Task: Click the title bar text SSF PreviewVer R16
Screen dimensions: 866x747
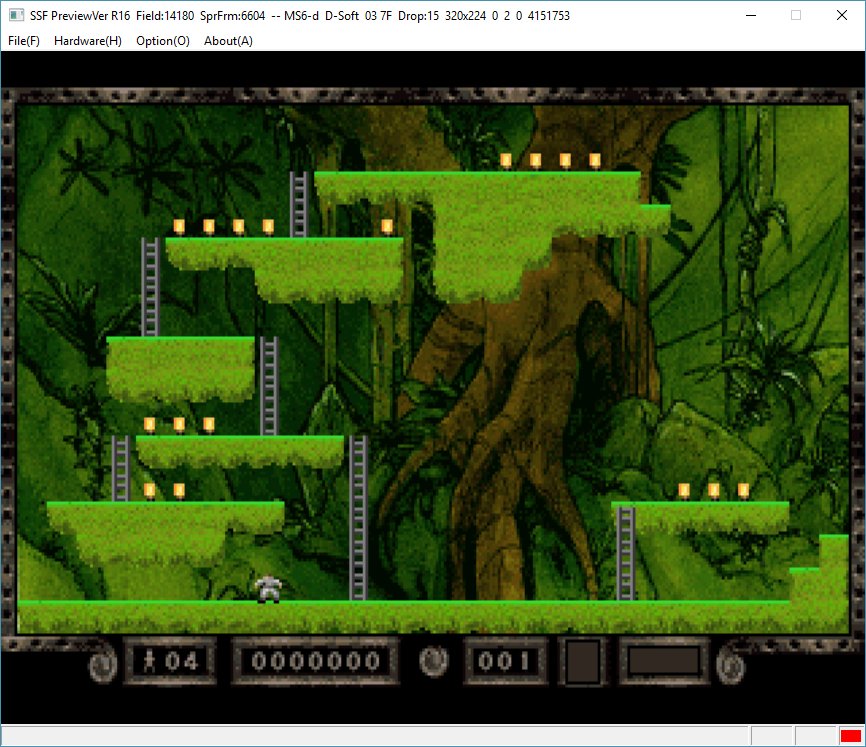Action: (x=80, y=15)
